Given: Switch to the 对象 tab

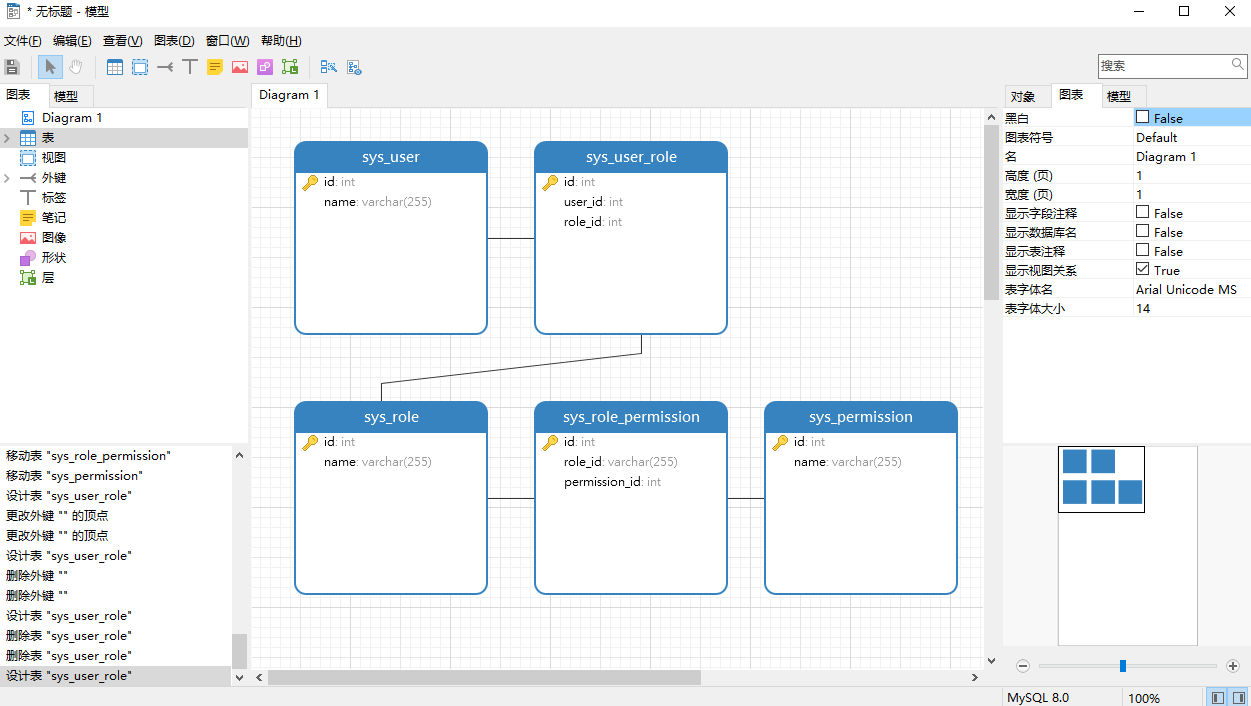Looking at the screenshot, I should point(1023,97).
